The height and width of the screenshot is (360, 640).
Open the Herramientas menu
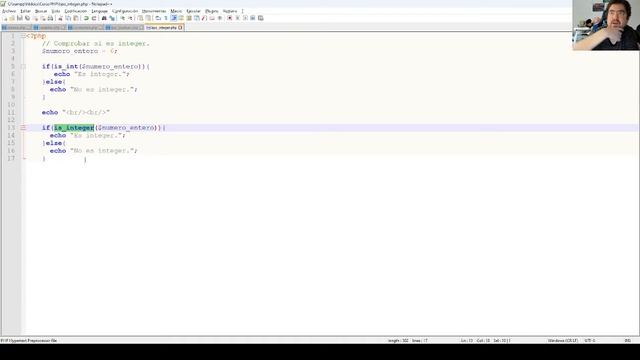154,11
